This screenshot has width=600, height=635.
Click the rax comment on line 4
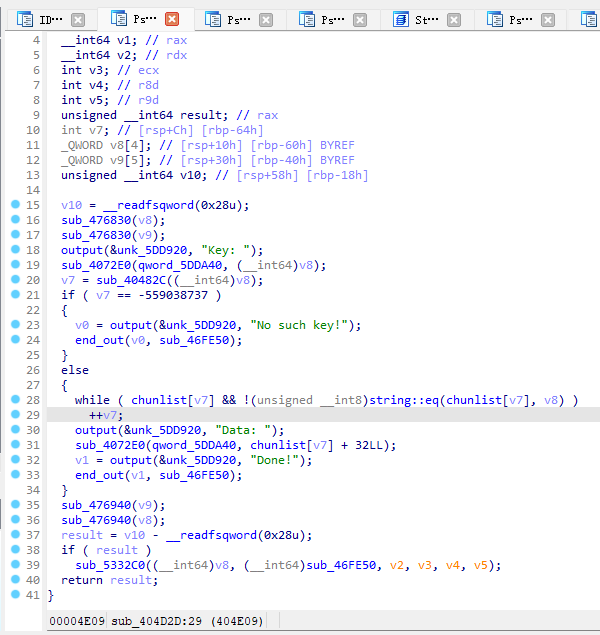tap(177, 40)
